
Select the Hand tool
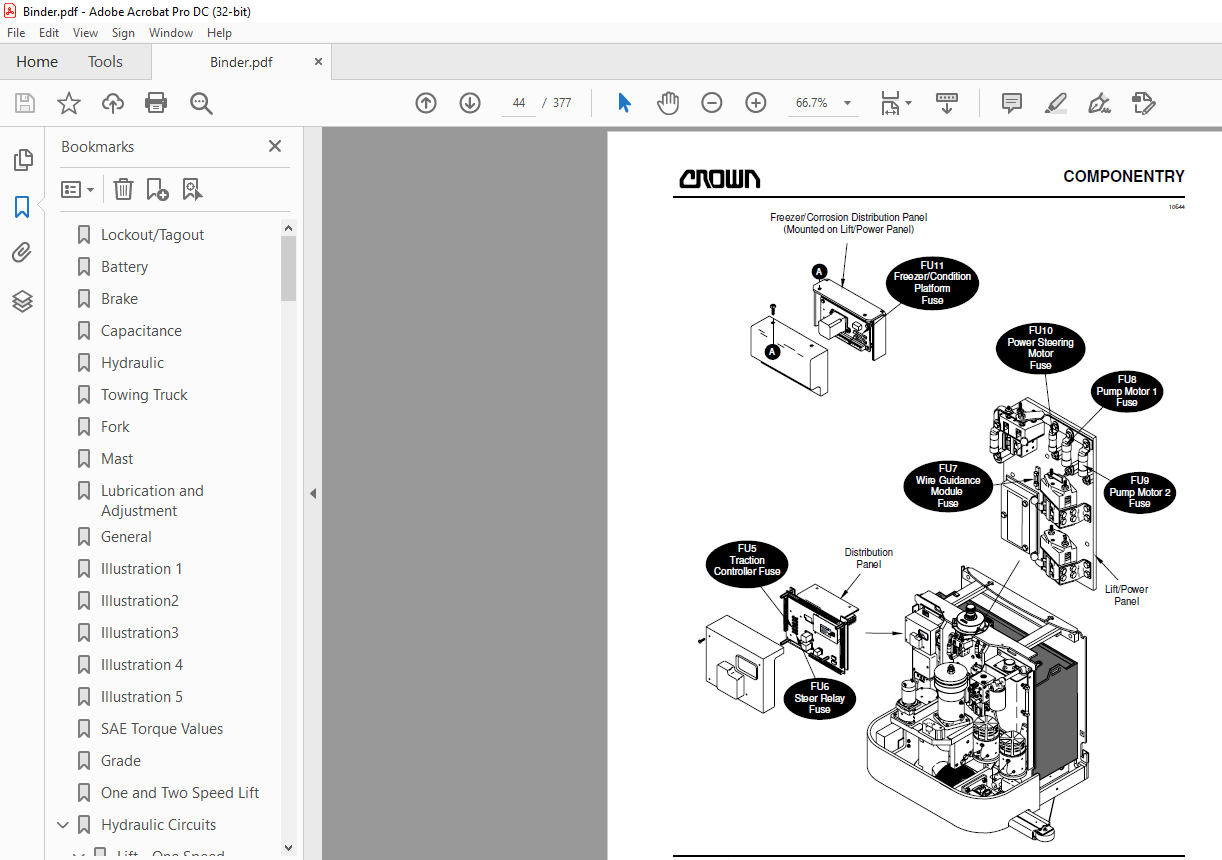click(x=667, y=102)
